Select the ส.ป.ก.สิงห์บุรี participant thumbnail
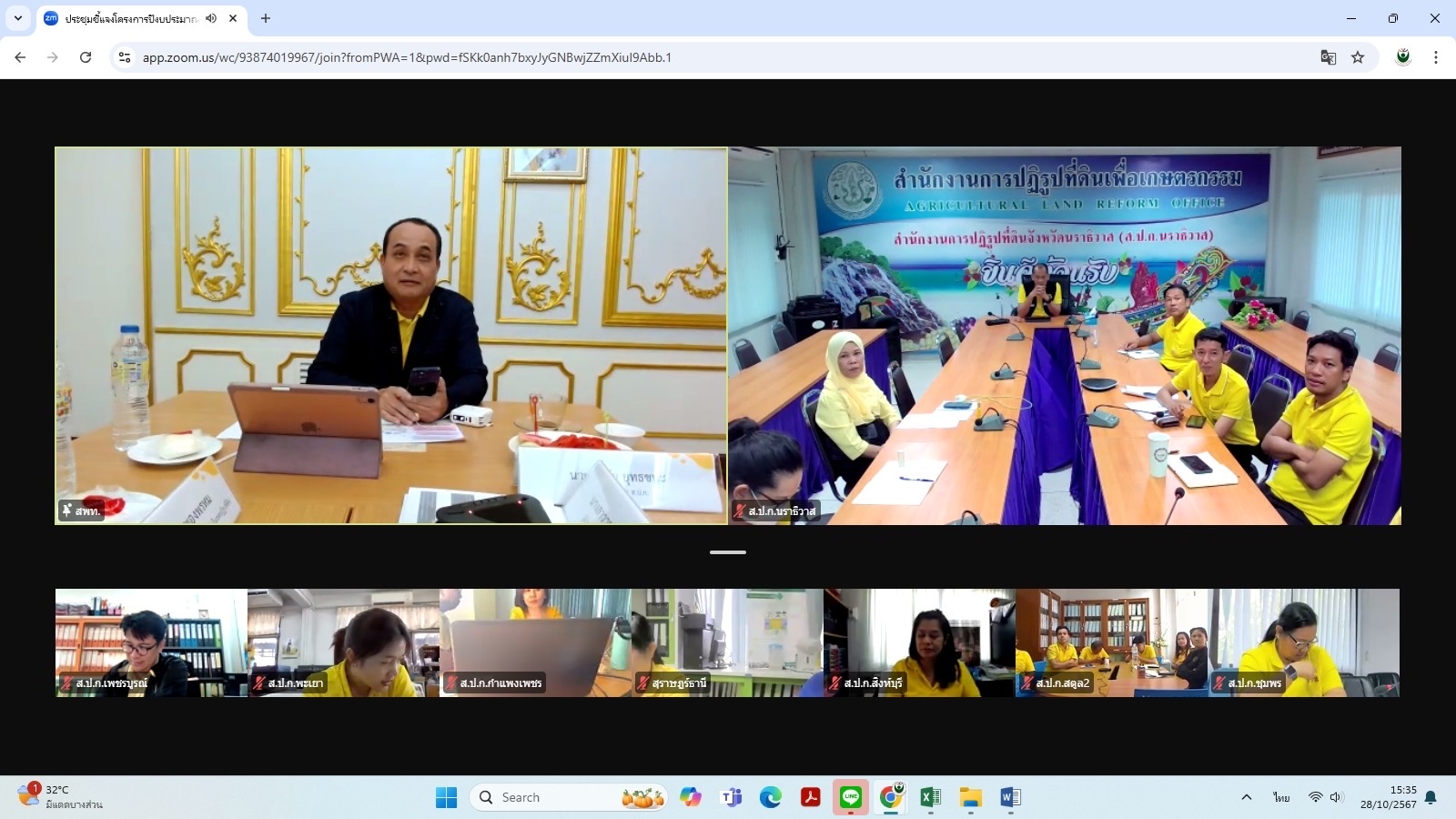 [919, 642]
